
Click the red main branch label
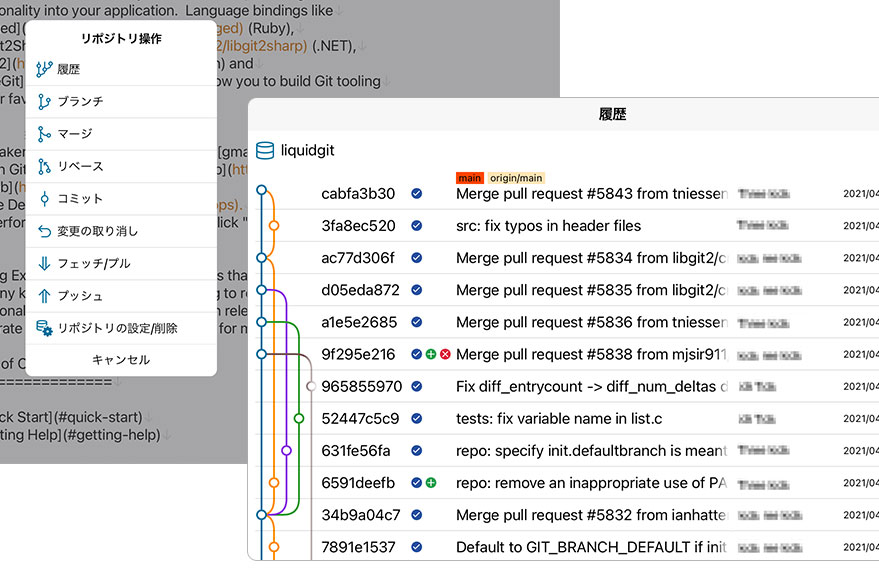click(x=469, y=178)
